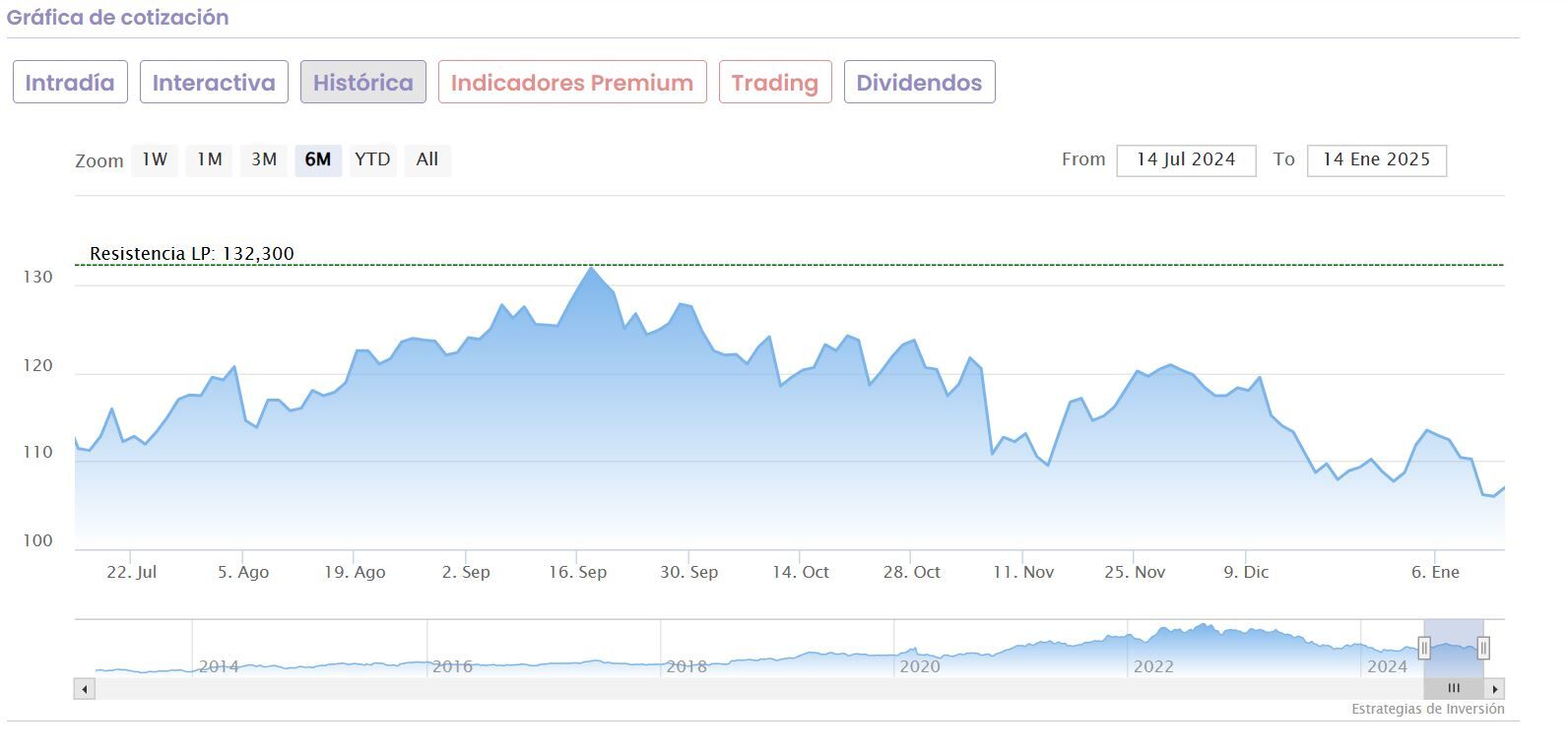Click the navigator scroll right arrow
The image size is (1568, 752).
(1495, 689)
